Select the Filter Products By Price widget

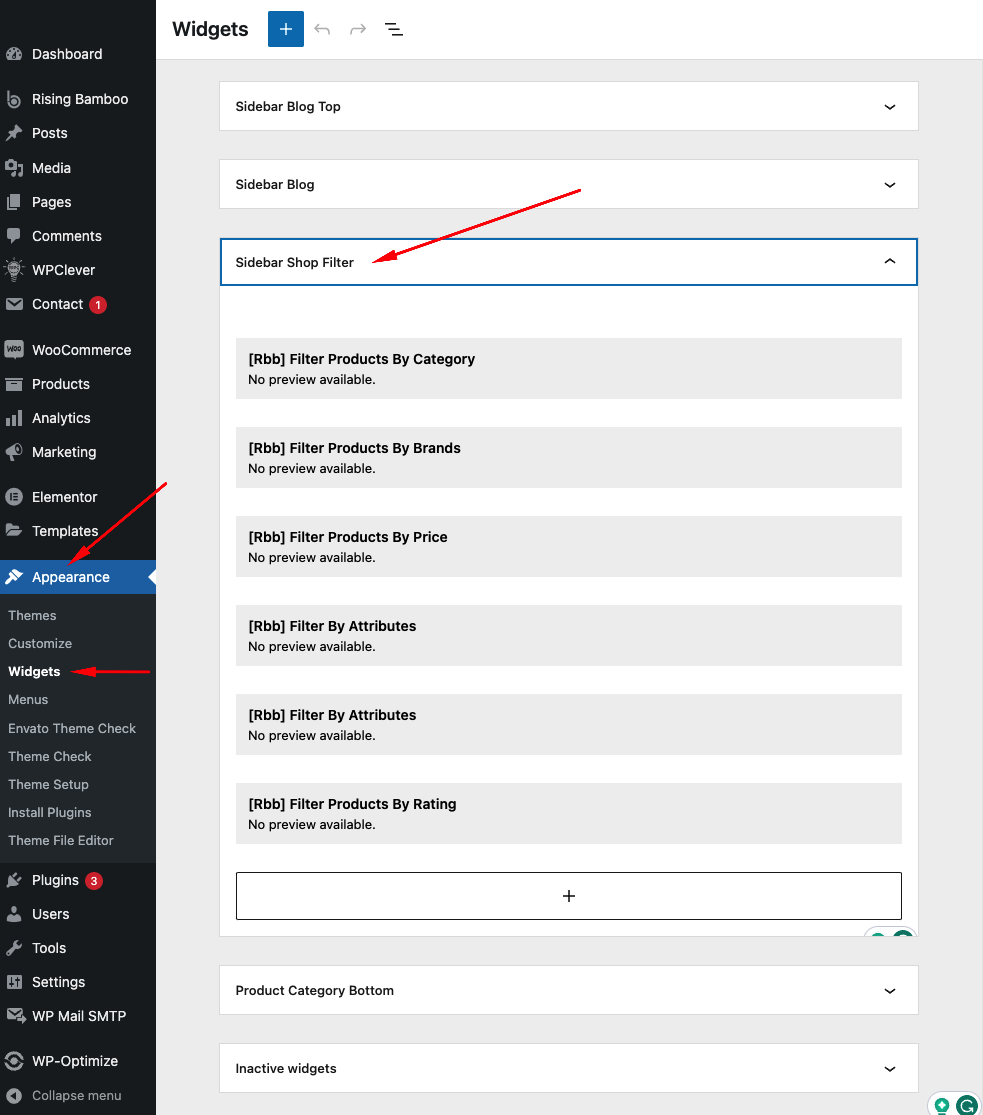click(x=568, y=546)
